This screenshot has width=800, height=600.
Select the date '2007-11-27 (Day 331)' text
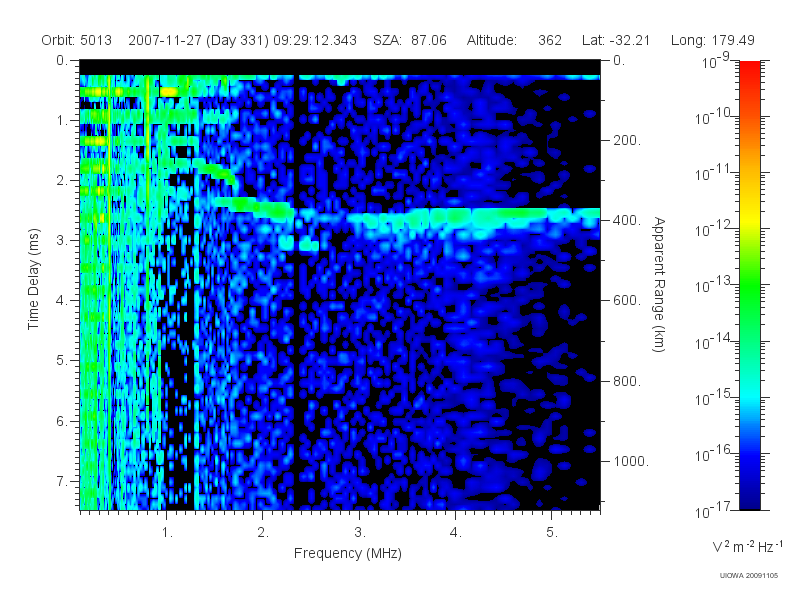(x=198, y=40)
